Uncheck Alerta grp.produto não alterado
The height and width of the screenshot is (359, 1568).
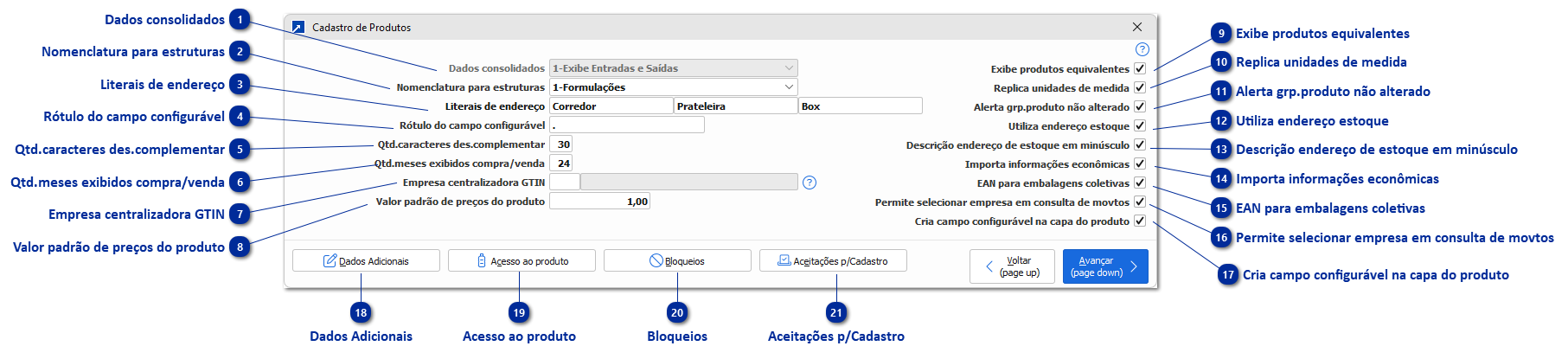pyautogui.click(x=1140, y=106)
